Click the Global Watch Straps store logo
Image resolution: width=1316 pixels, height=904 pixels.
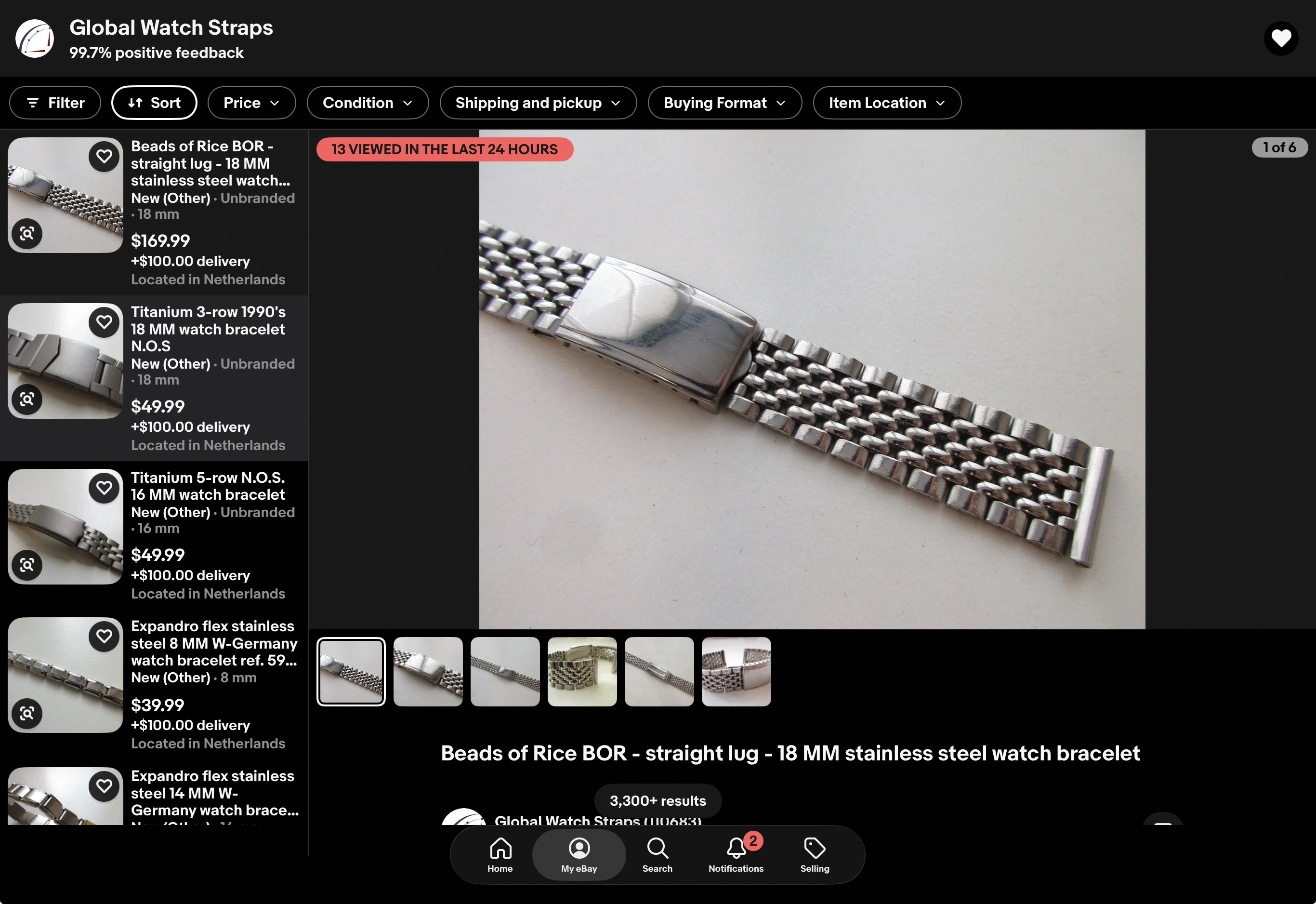coord(35,39)
